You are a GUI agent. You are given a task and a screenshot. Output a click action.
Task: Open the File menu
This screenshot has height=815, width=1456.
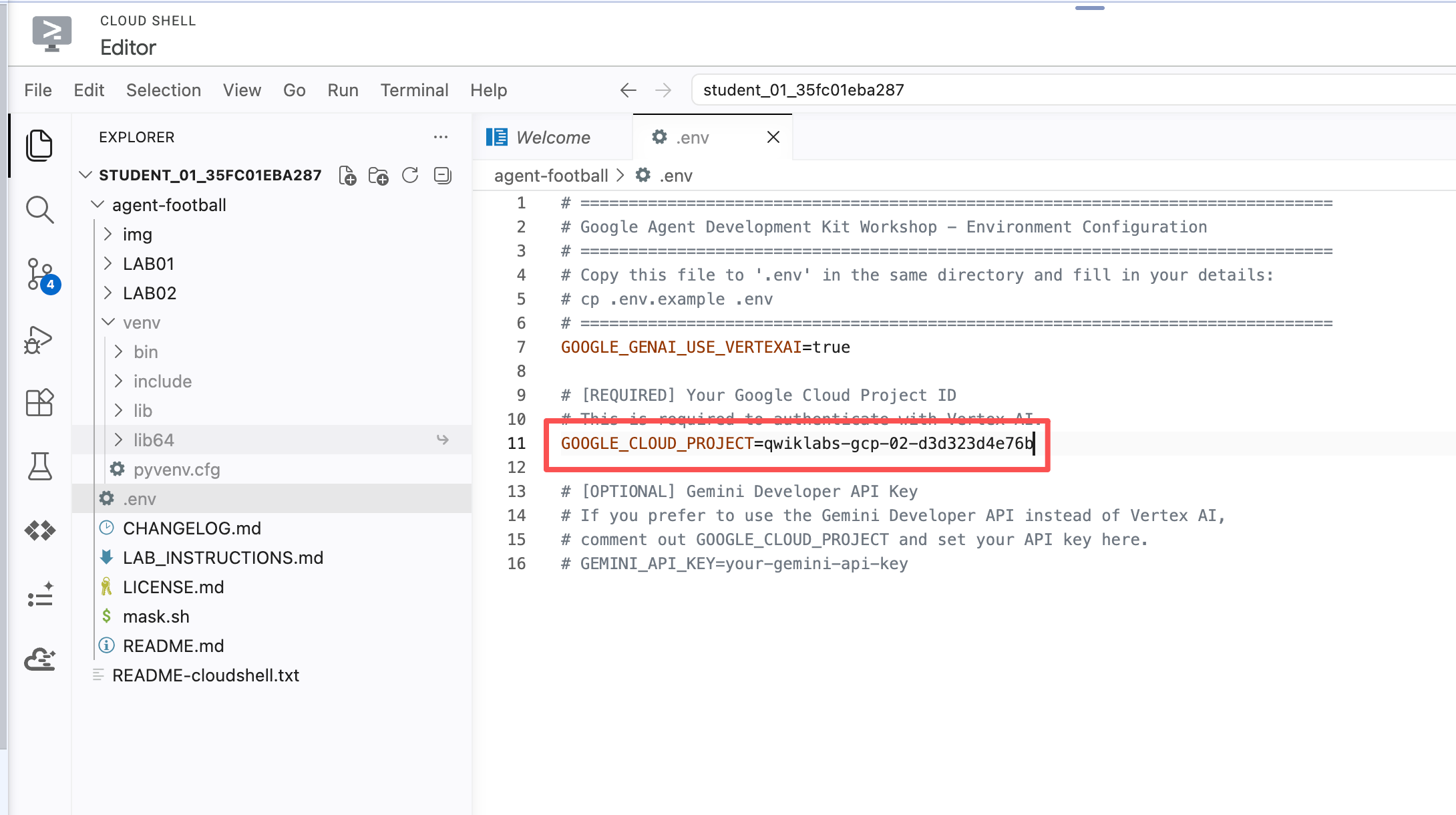(38, 90)
